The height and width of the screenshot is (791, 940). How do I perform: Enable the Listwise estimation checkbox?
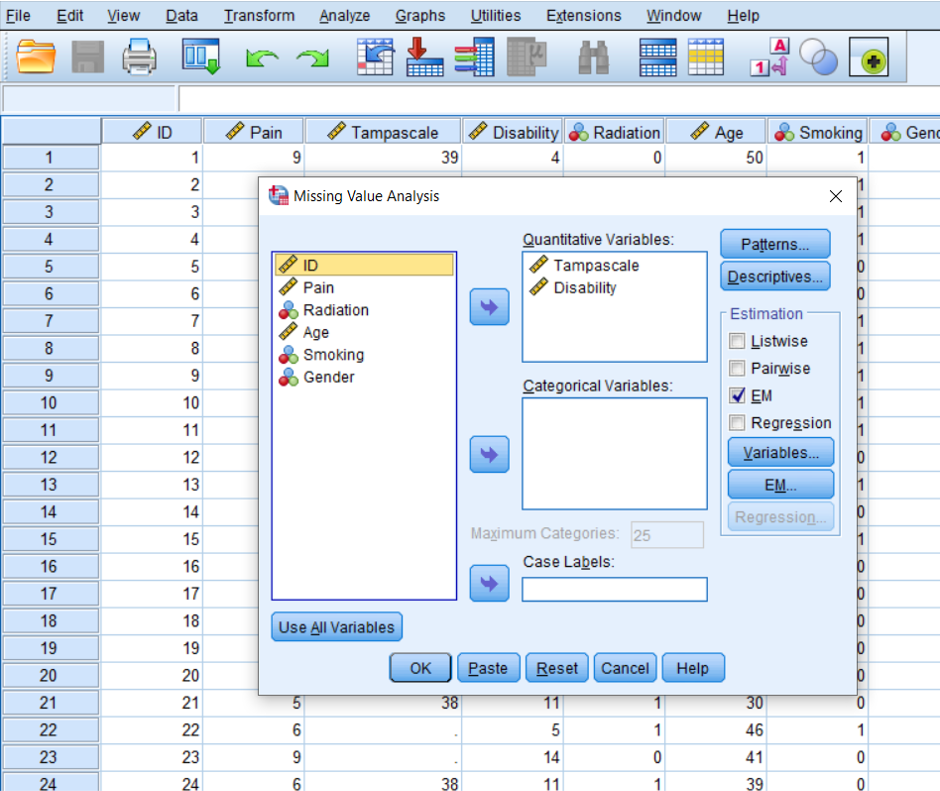(x=738, y=342)
